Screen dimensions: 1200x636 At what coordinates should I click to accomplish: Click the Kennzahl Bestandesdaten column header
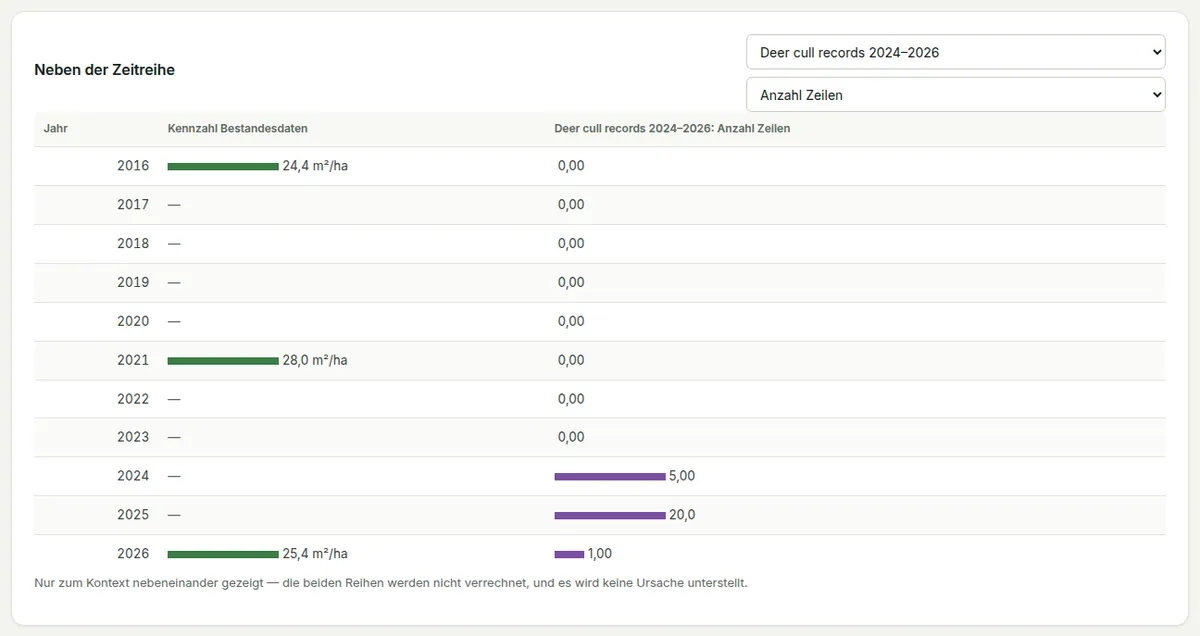[x=237, y=128]
